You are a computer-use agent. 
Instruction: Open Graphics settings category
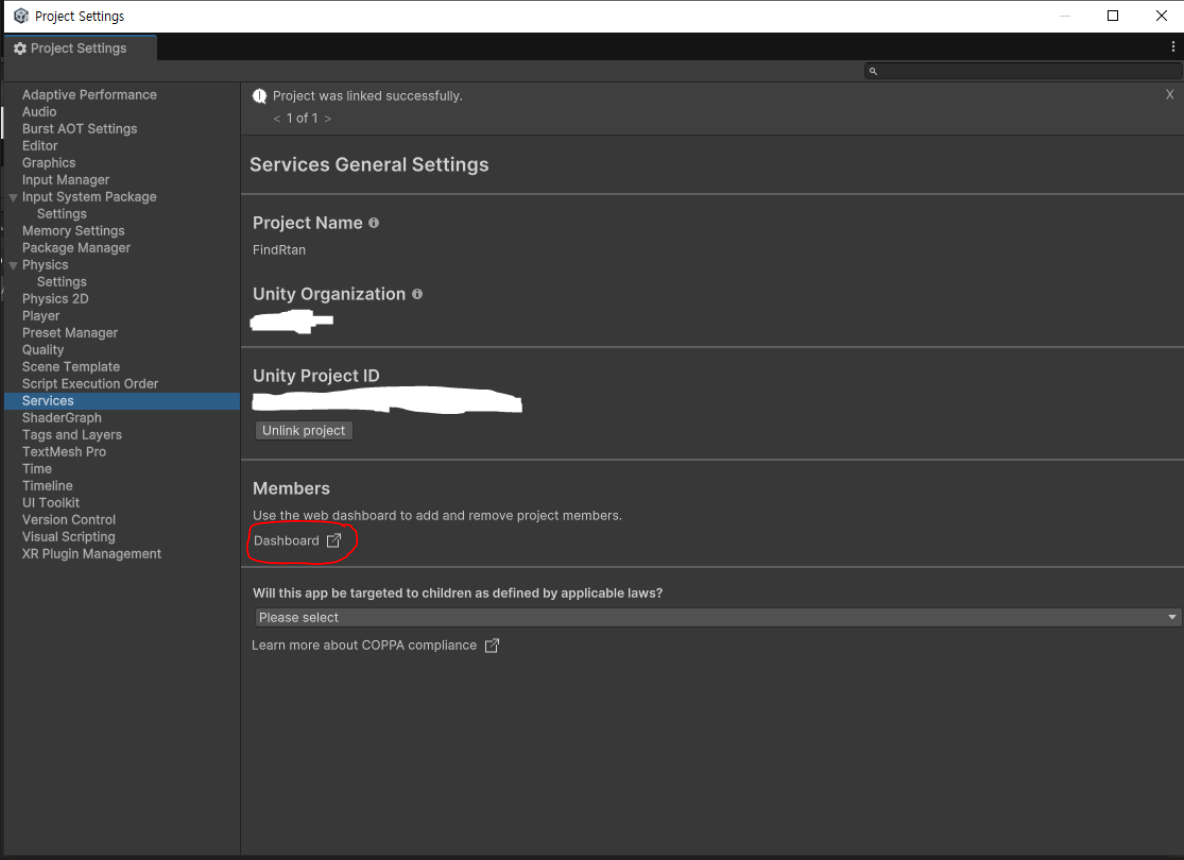[48, 162]
